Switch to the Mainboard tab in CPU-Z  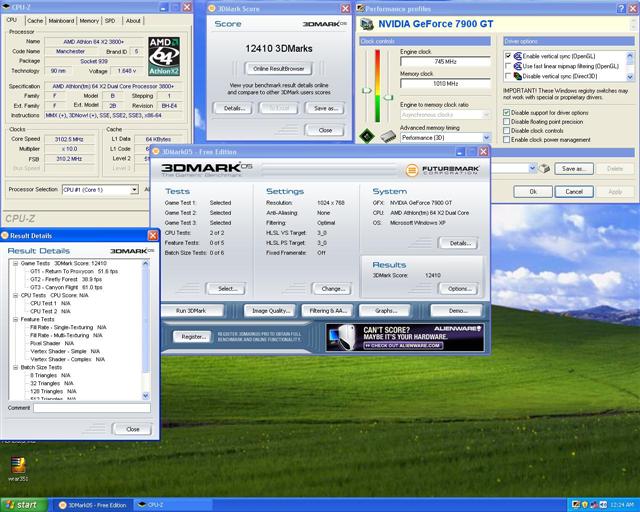pyautogui.click(x=61, y=20)
